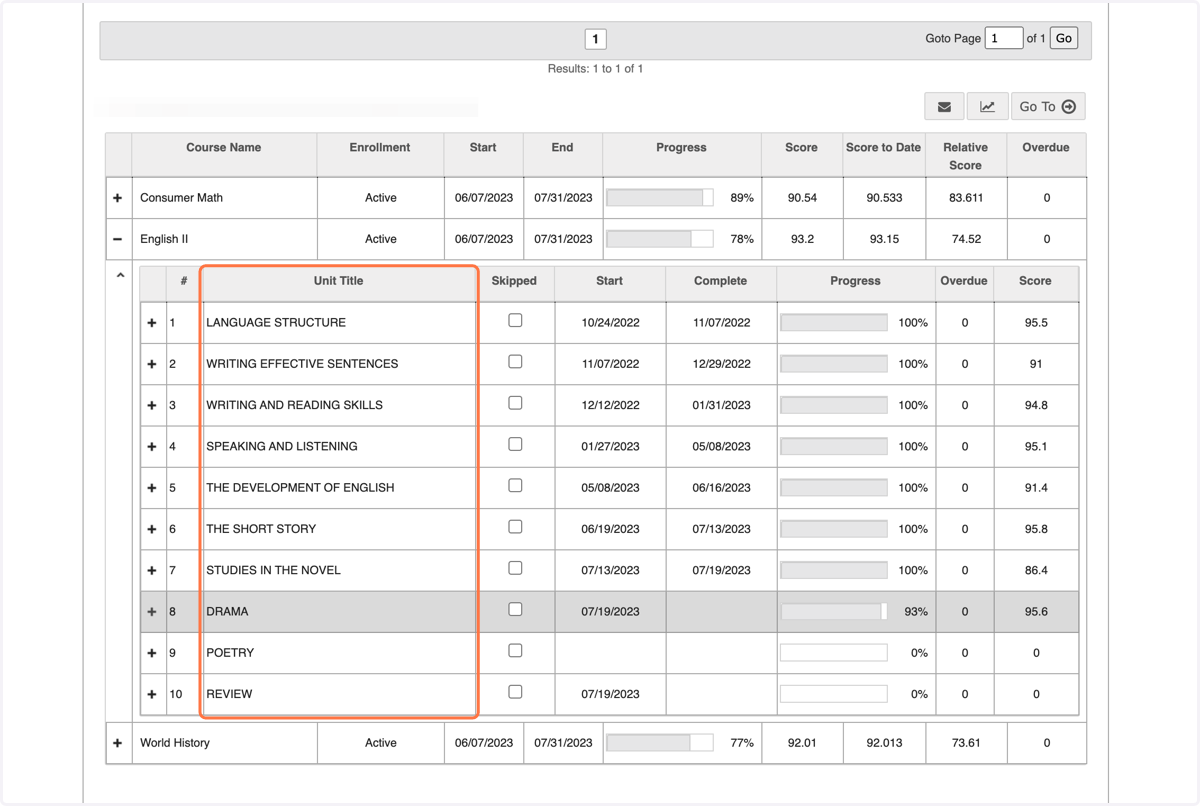Expand the Consumer Math course row
The height and width of the screenshot is (806, 1200).
(x=118, y=198)
